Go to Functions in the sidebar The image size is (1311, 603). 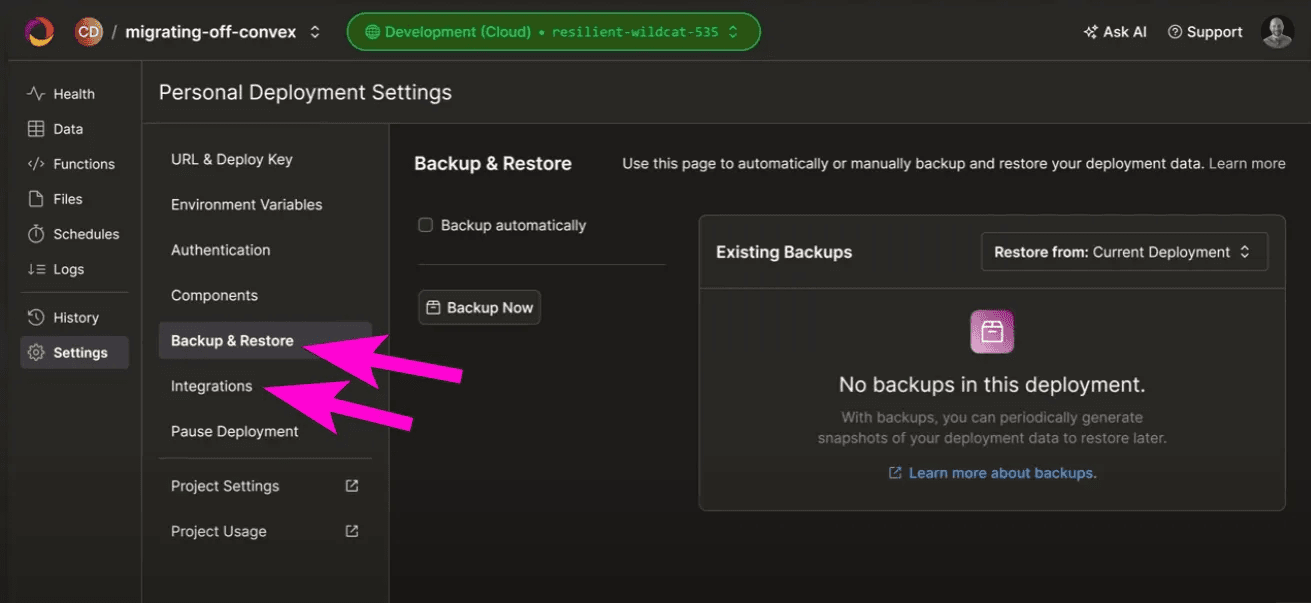pos(83,164)
